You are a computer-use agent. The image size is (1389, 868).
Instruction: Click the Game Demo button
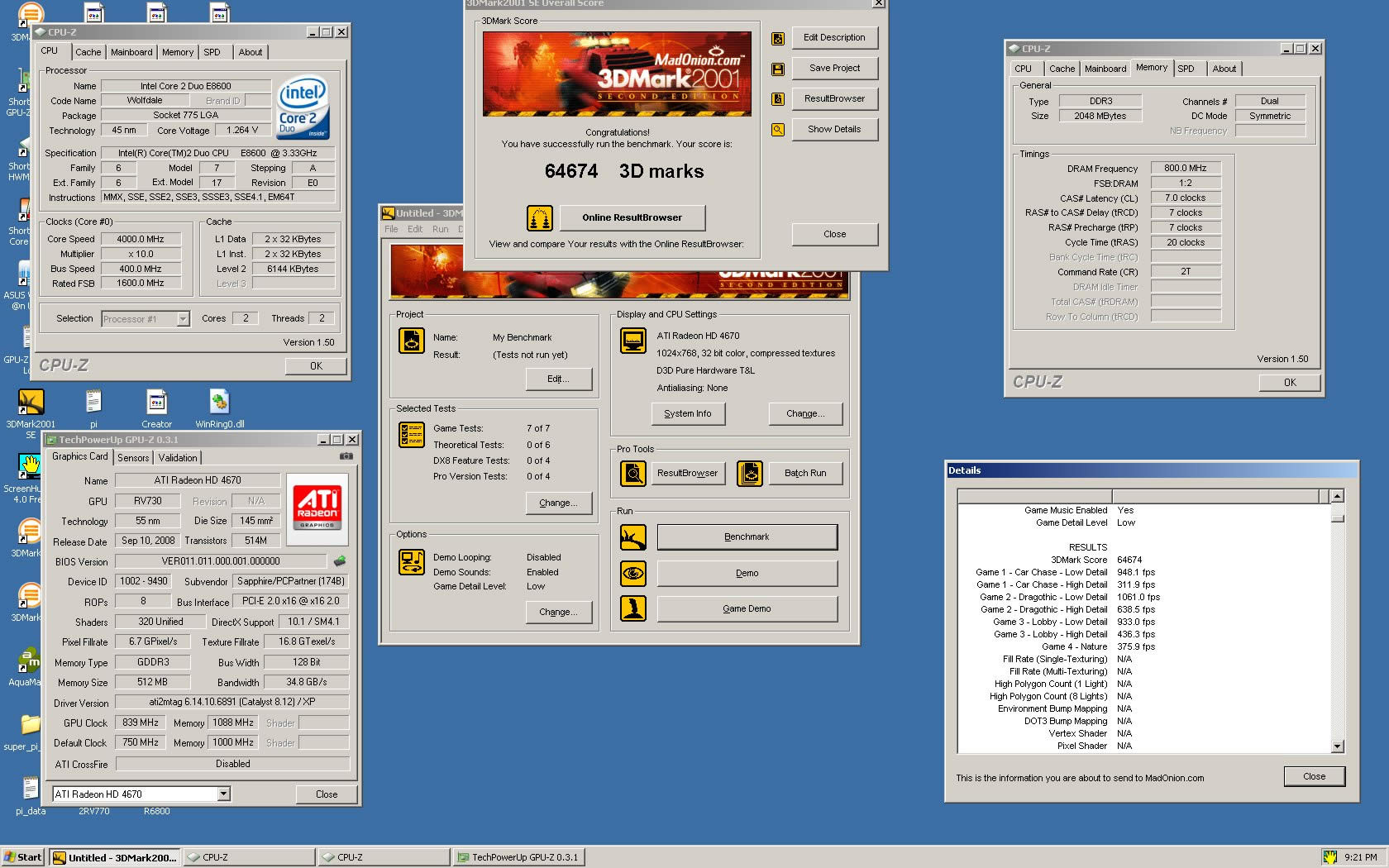[747, 608]
